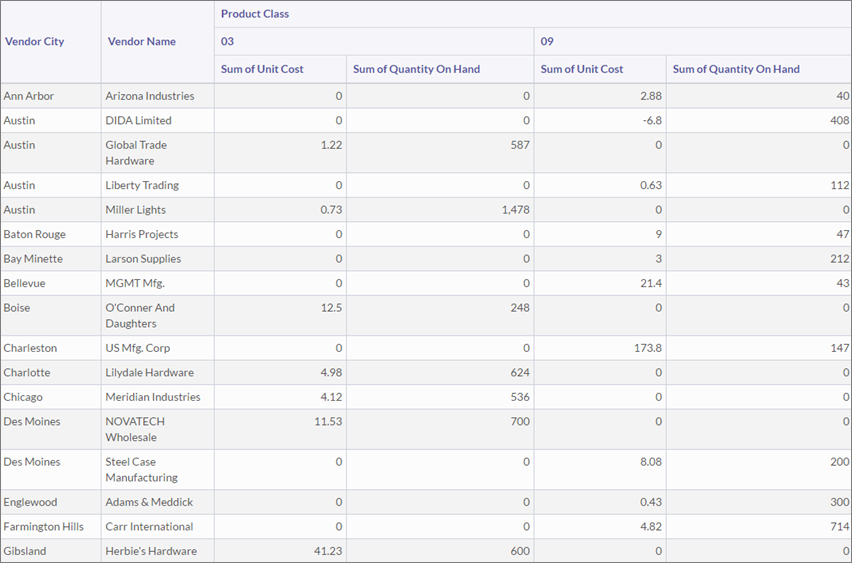Viewport: 852px width, 563px height.
Task: Click the US Mfg. Corp unit cost 173.8
Action: [x=646, y=348]
